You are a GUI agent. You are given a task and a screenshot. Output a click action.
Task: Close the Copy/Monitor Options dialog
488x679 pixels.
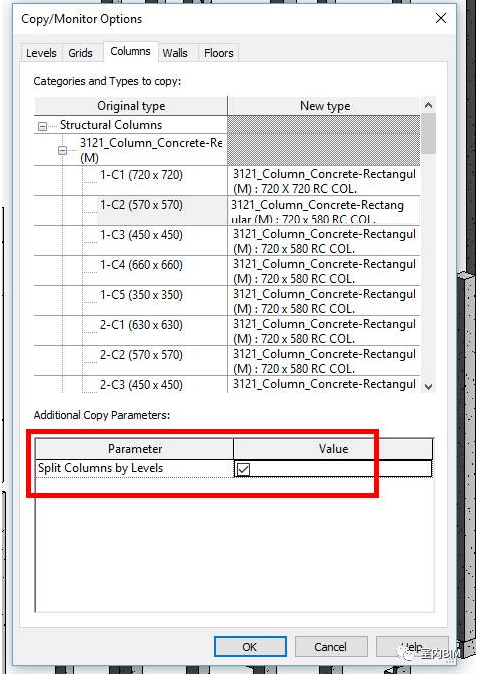click(441, 18)
